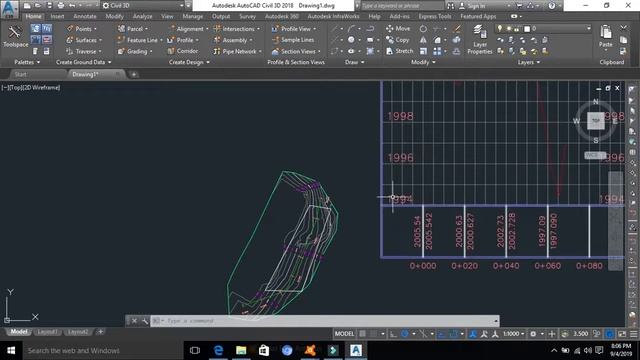Open the Annotate ribbon tab
Image resolution: width=640 pixels, height=360 pixels.
coord(85,16)
